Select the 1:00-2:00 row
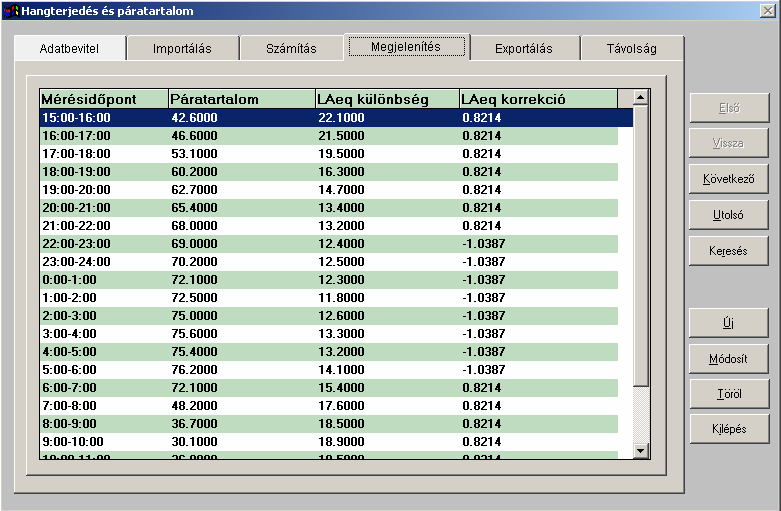This screenshot has width=781, height=511. point(329,298)
